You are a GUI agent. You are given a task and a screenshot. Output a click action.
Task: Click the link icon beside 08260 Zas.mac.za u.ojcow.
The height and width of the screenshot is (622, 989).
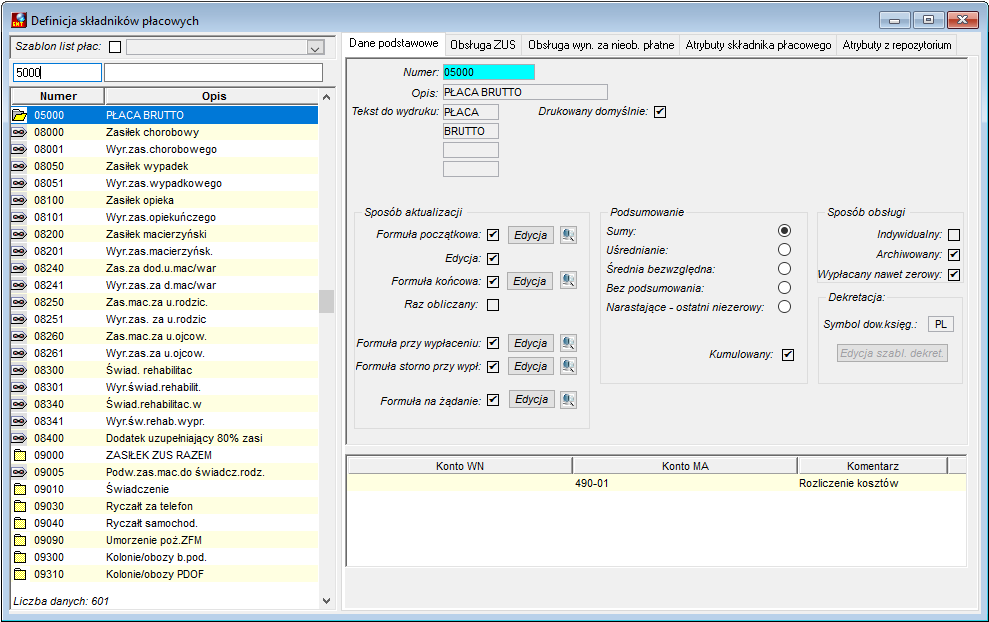20,336
